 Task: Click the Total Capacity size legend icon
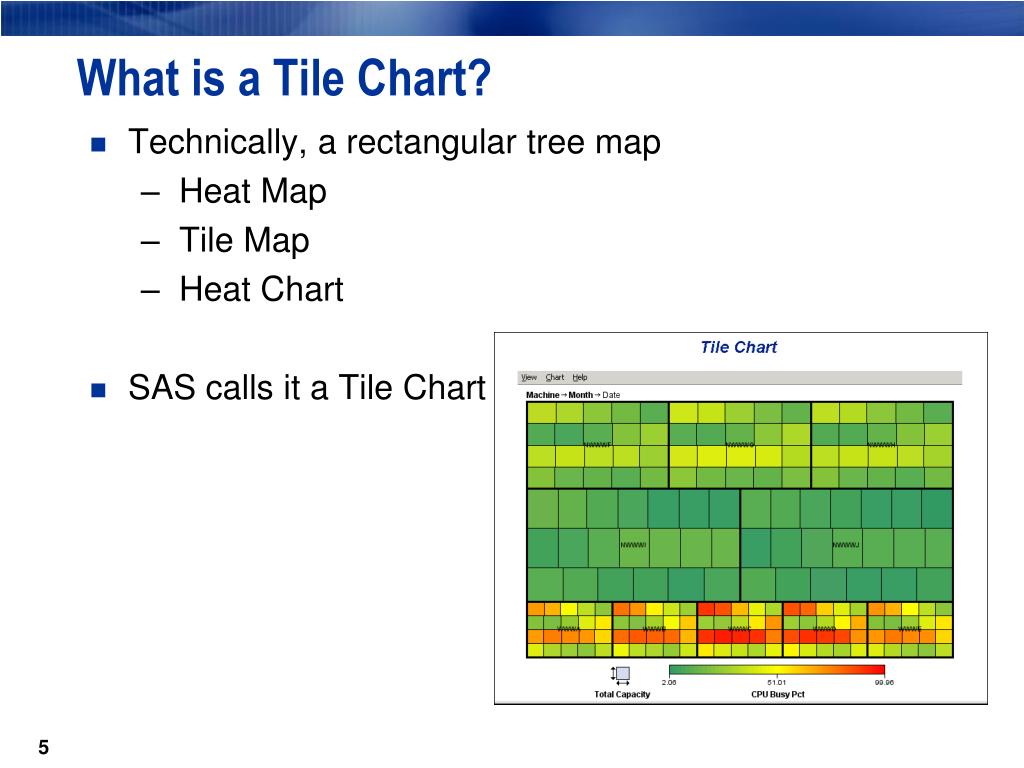point(620,675)
